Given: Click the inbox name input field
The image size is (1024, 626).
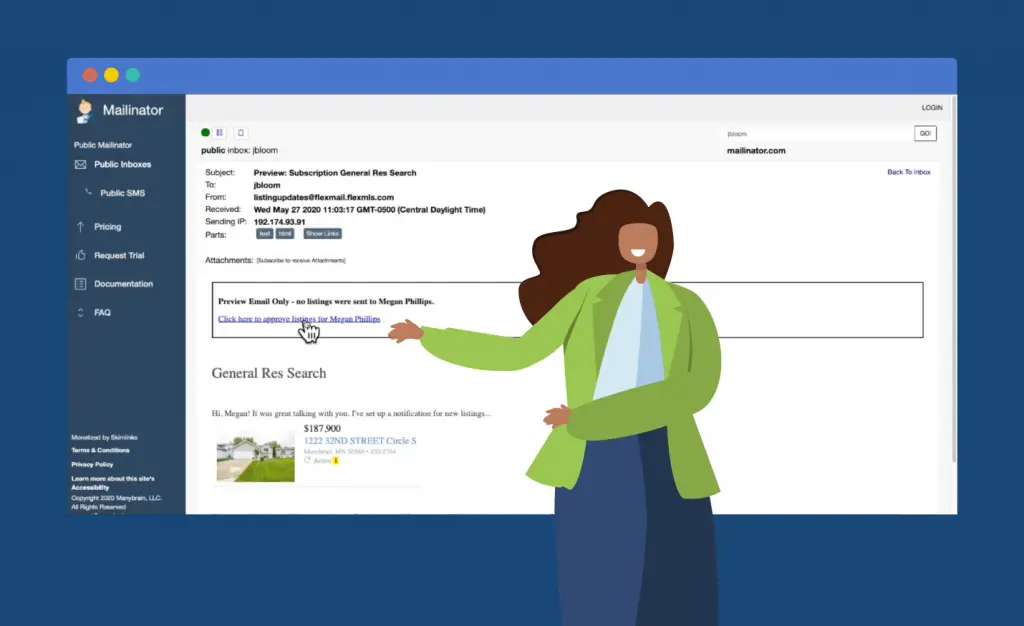Looking at the screenshot, I should [815, 133].
